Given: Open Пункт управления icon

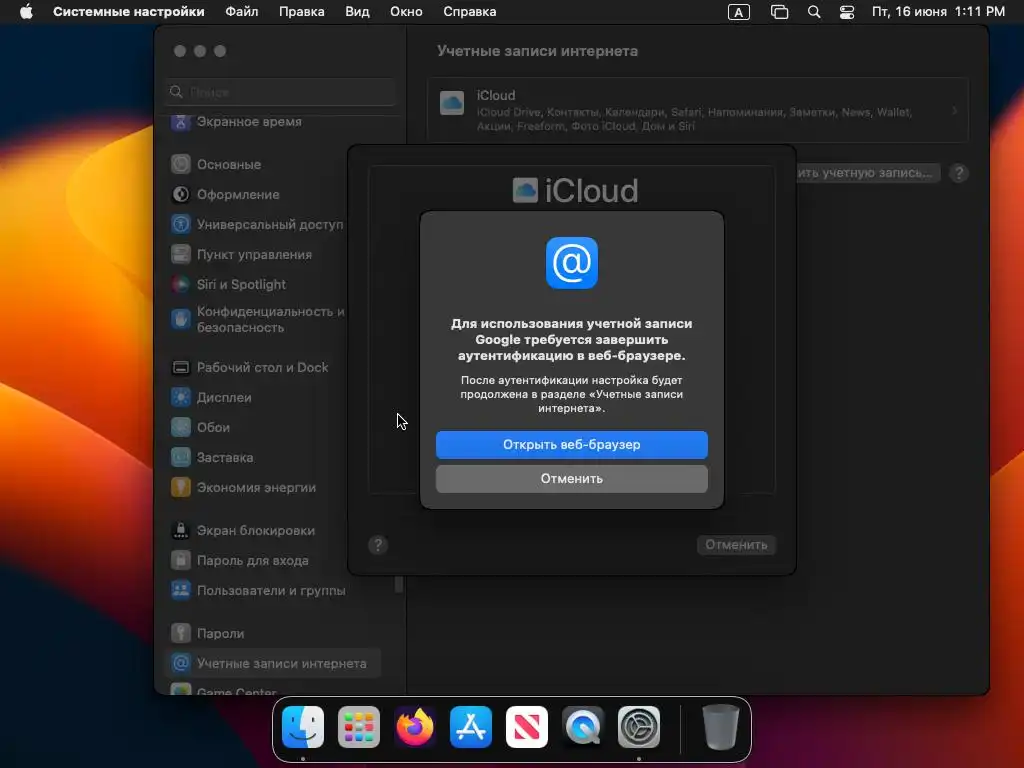Looking at the screenshot, I should pyautogui.click(x=181, y=255).
